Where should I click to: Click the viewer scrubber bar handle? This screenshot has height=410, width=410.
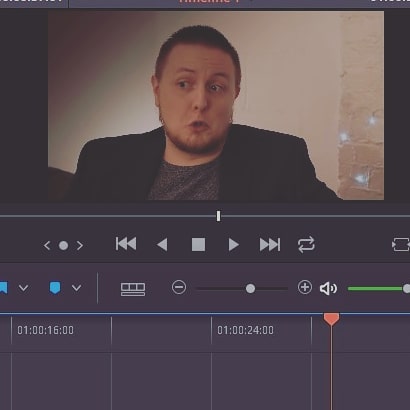point(218,216)
